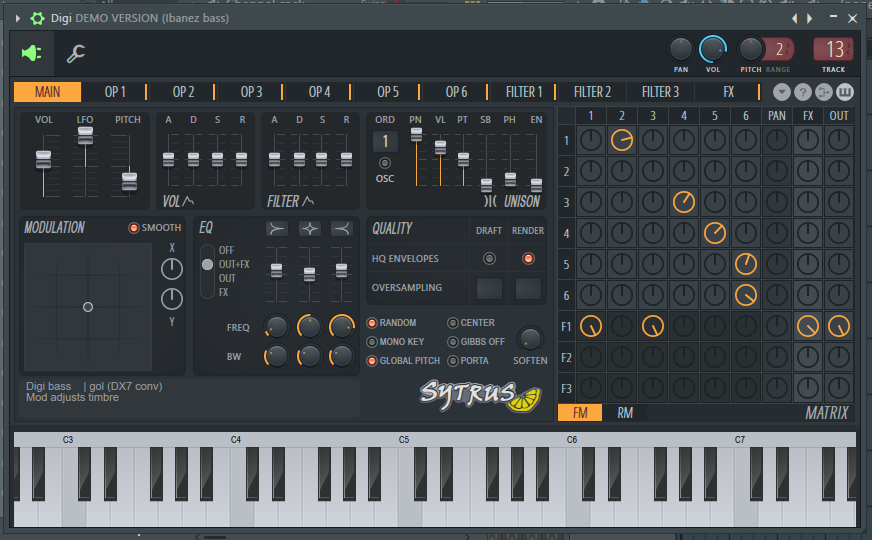Click the volume envelope Attack slider
Viewport: 872px width, 540px height.
pos(169,159)
